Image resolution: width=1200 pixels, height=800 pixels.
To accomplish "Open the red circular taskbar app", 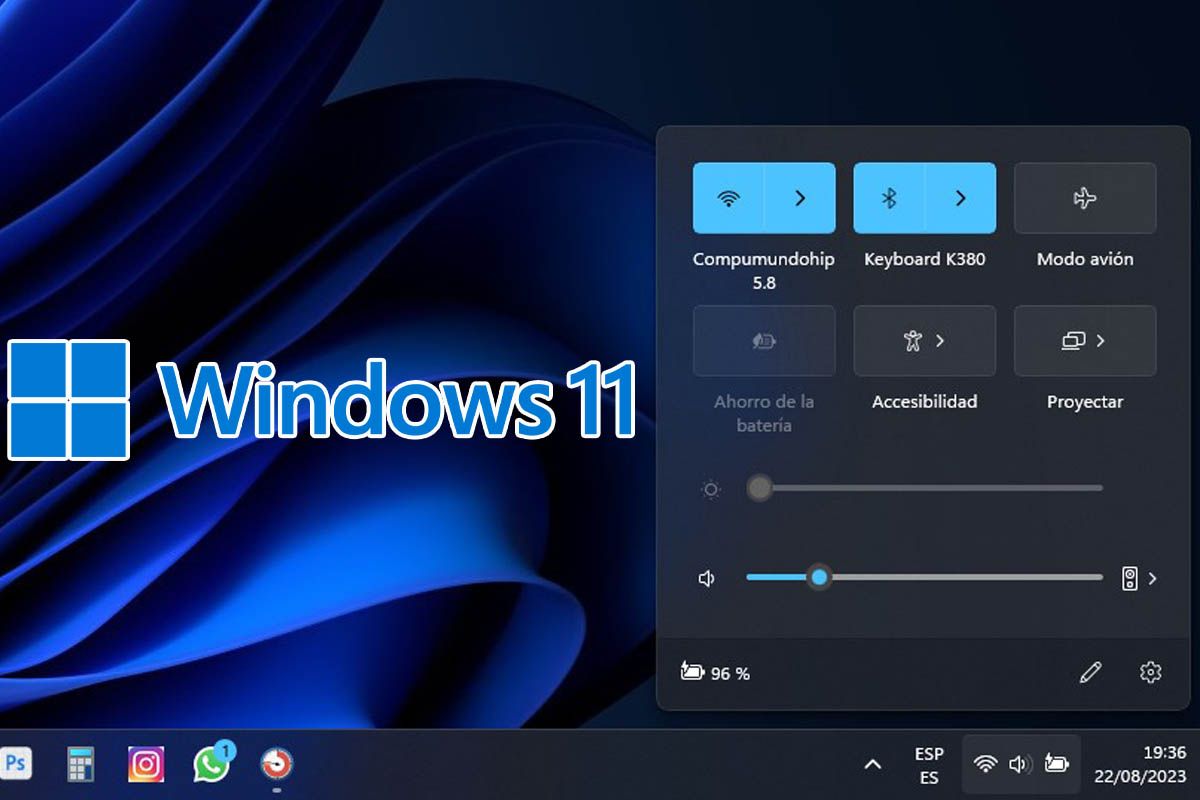I will (x=277, y=765).
